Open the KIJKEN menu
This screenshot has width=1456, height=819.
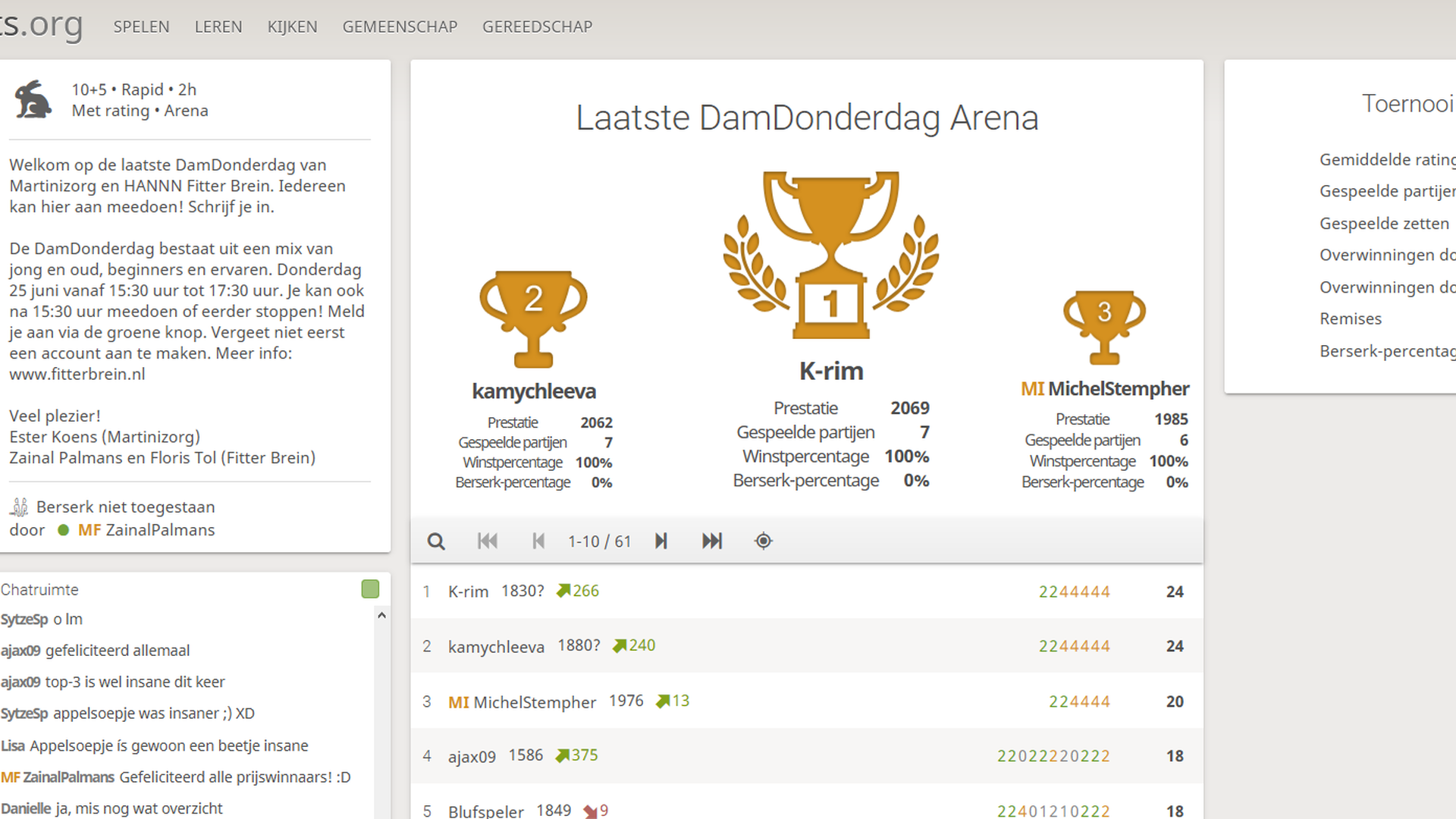(292, 27)
